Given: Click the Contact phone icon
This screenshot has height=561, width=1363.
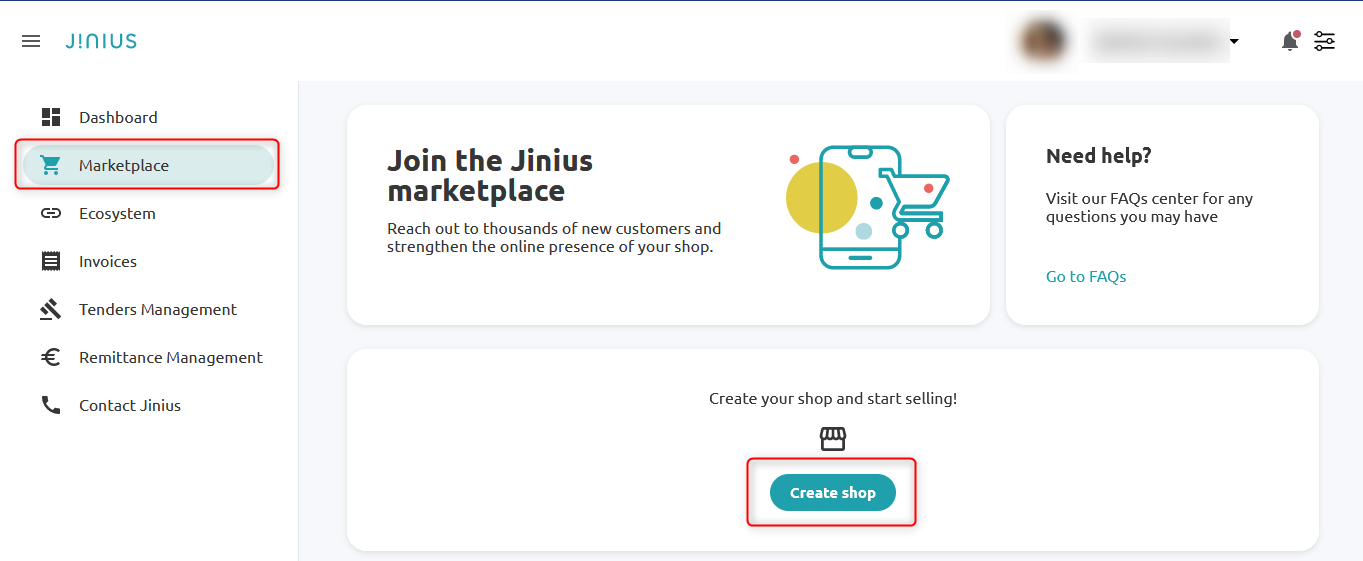Looking at the screenshot, I should (x=51, y=405).
